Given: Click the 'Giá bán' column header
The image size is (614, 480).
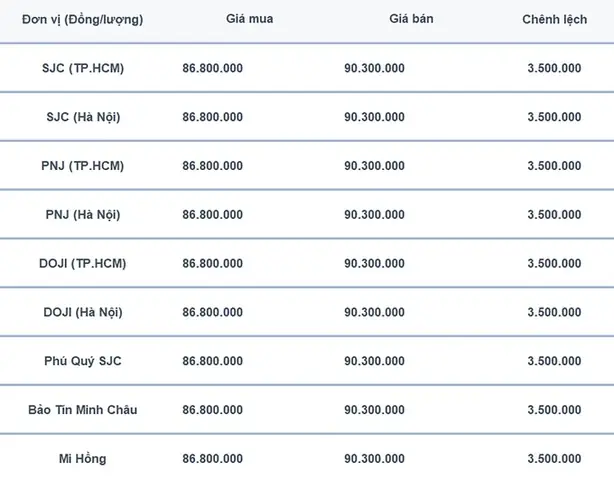Looking at the screenshot, I should pyautogui.click(x=411, y=19).
